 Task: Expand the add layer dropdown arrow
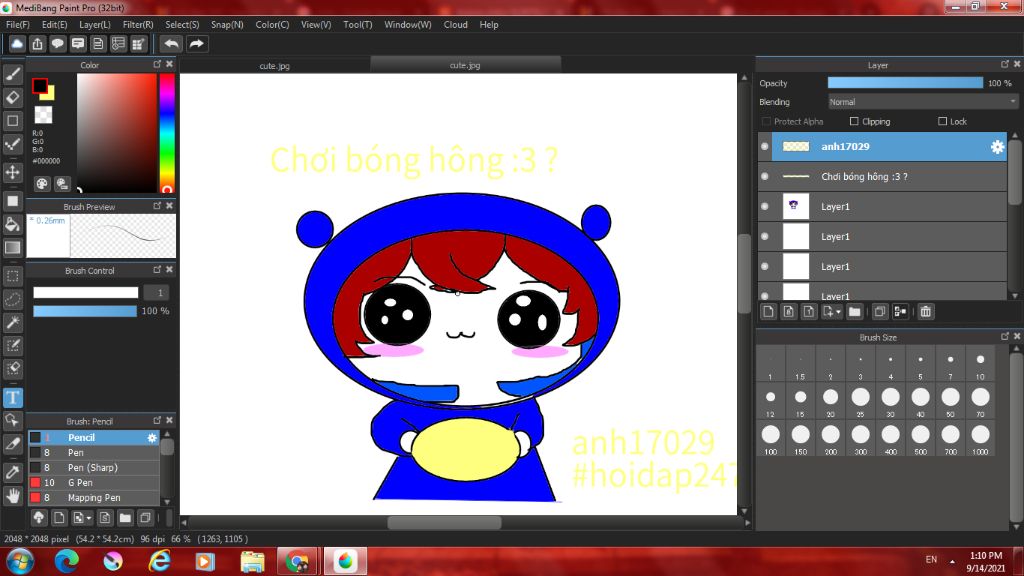pos(838,312)
